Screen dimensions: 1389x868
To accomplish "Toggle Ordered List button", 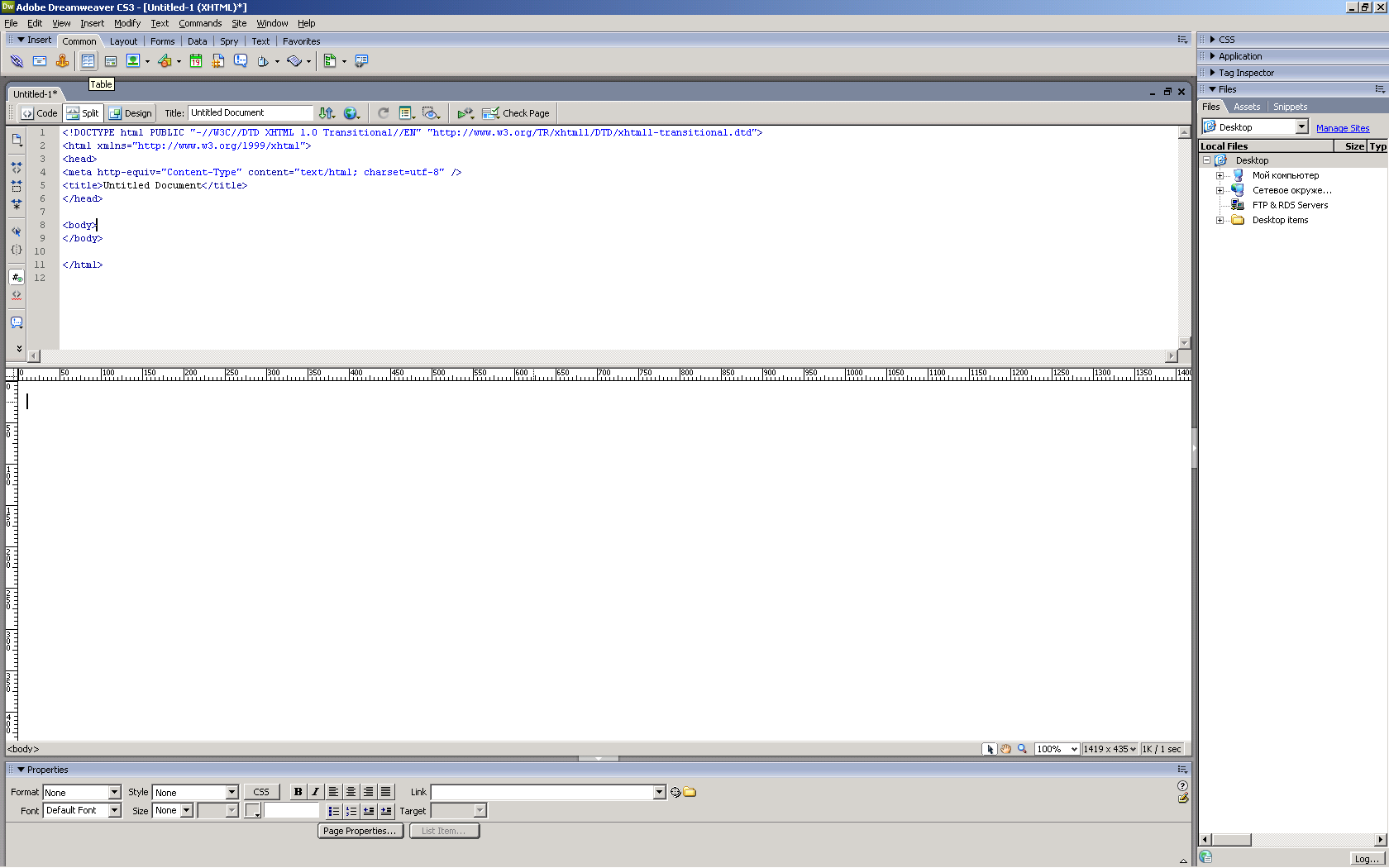I will click(351, 811).
